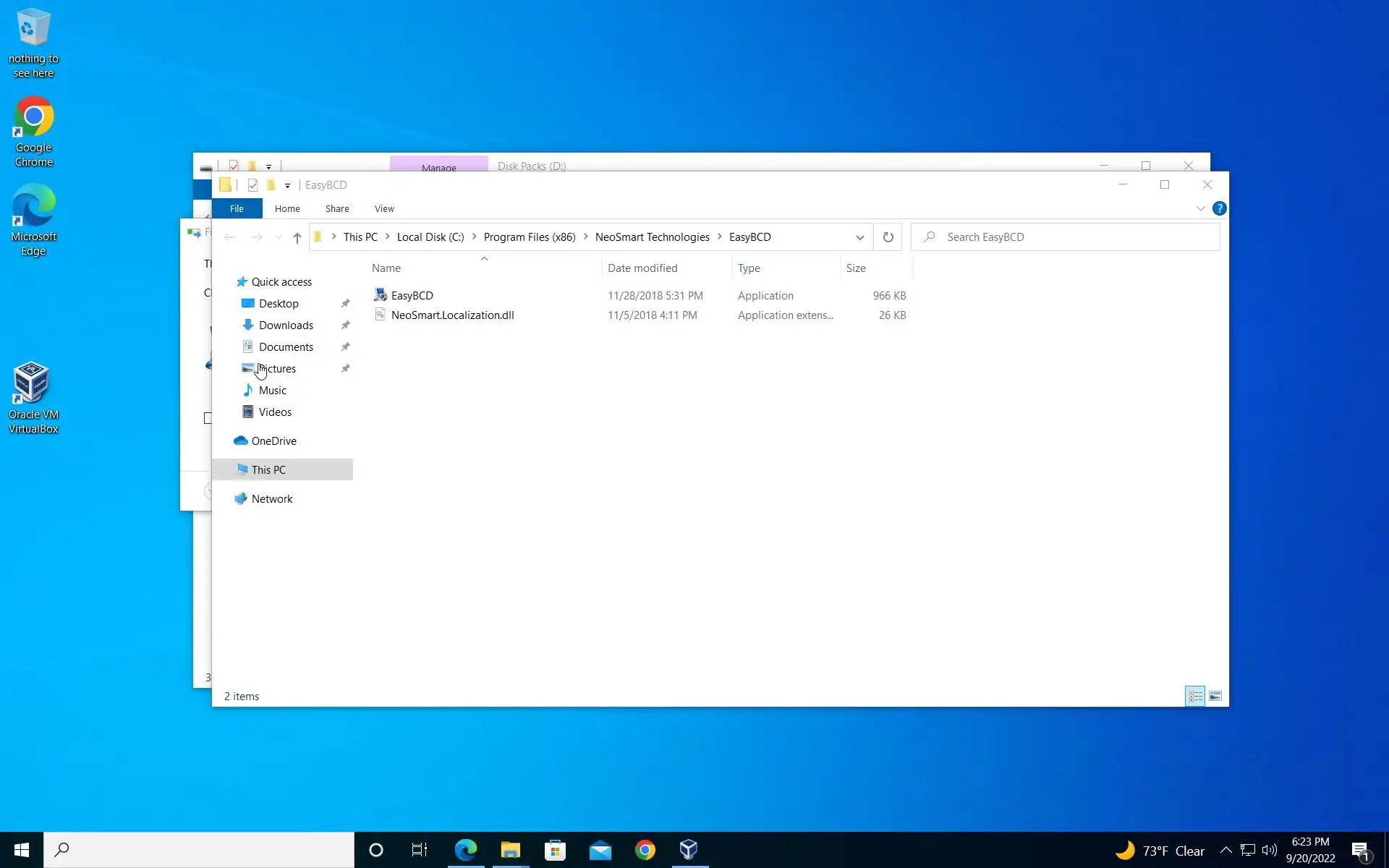Click Properties icon in quick access toolbar
Image resolution: width=1389 pixels, height=868 pixels.
point(252,185)
